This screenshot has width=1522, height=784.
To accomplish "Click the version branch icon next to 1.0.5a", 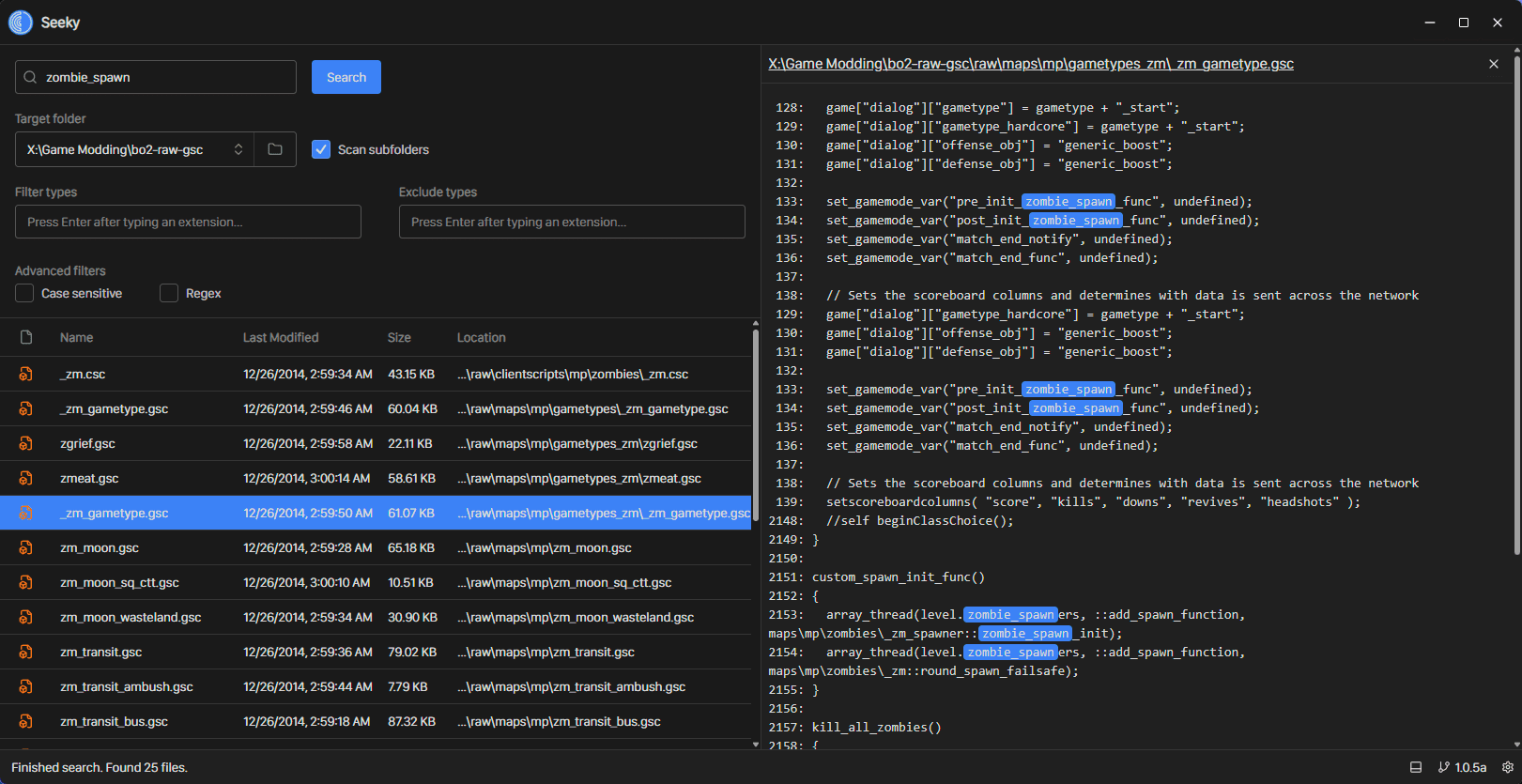I will pos(1444,767).
